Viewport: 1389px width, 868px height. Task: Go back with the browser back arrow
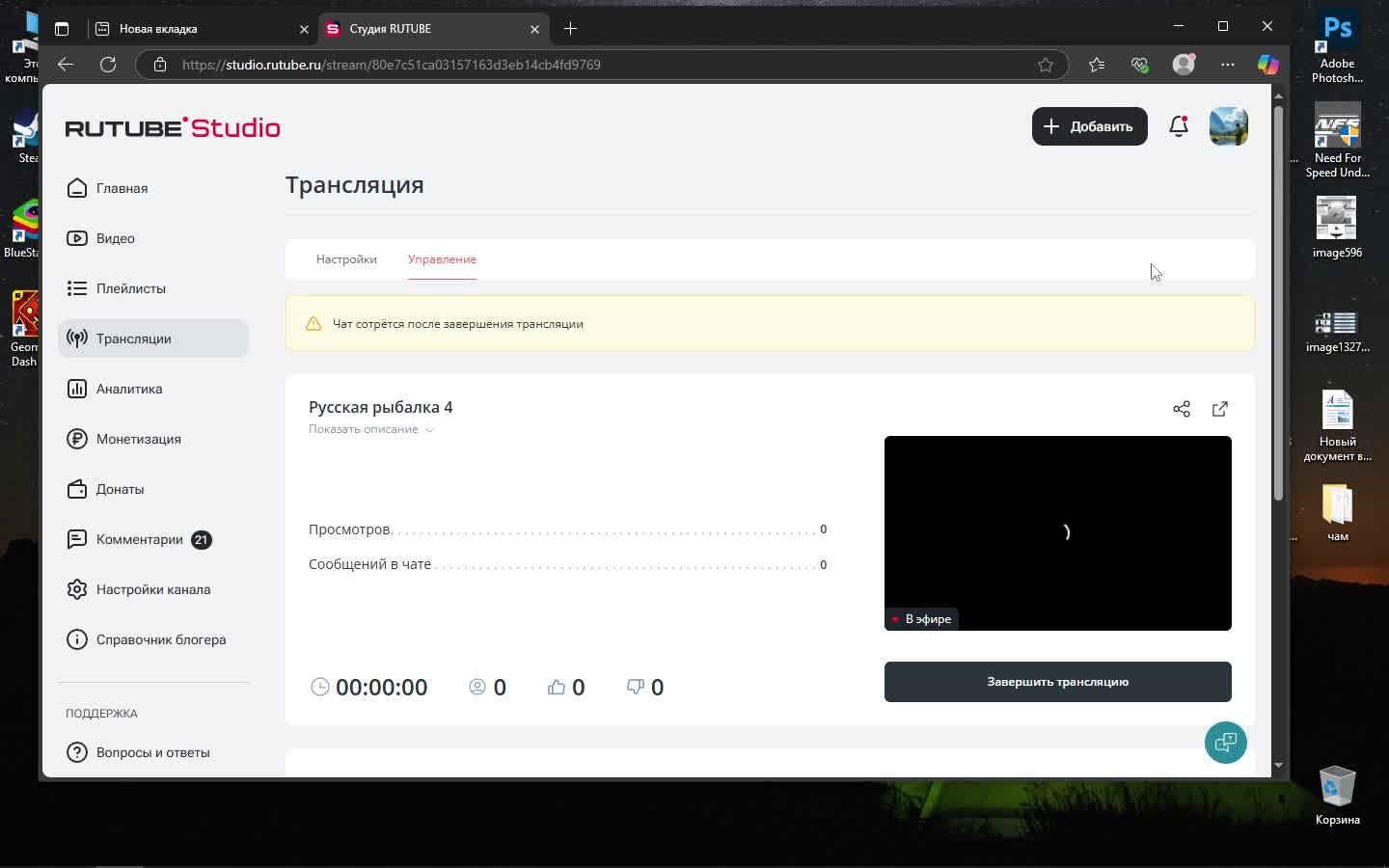click(x=66, y=65)
